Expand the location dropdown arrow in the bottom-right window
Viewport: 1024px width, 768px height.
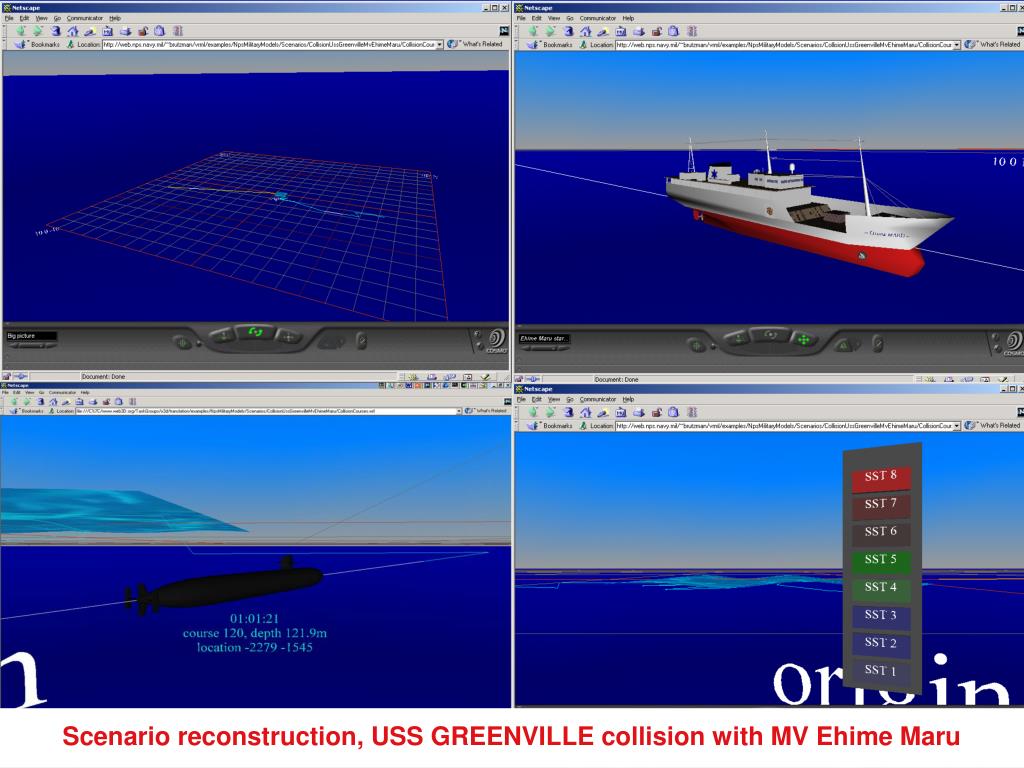pos(957,426)
